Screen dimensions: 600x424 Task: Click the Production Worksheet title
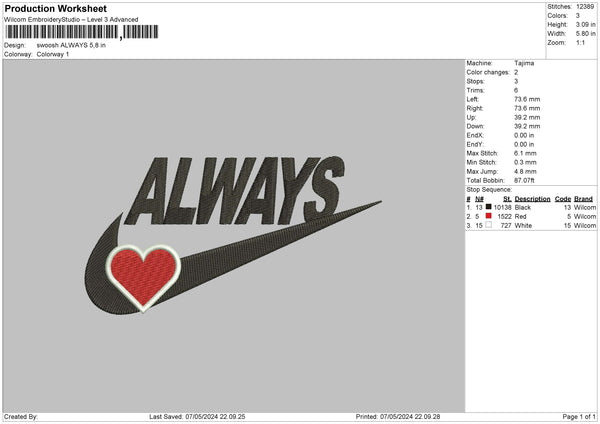[56, 8]
